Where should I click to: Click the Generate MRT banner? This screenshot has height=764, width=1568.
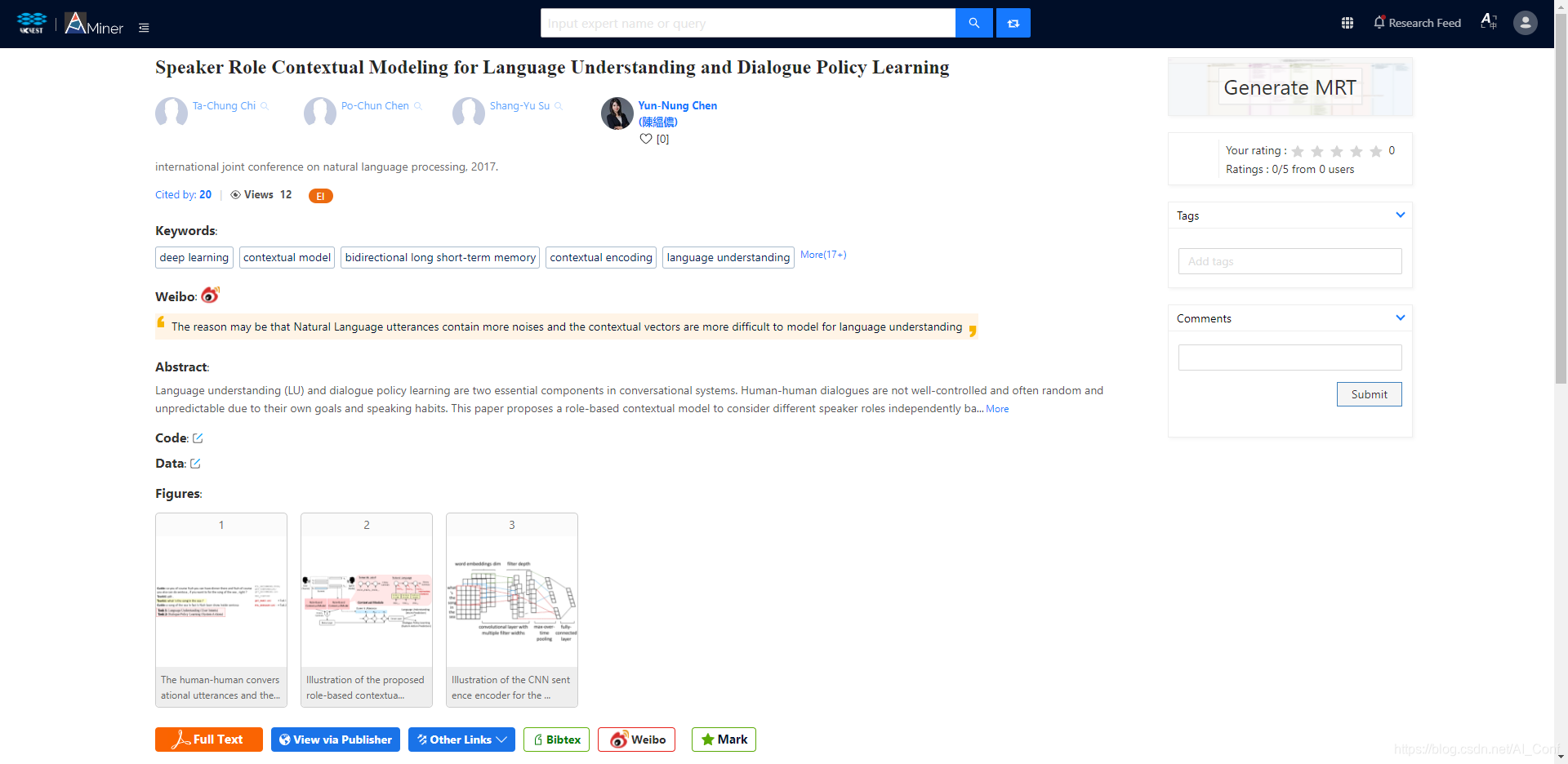coord(1290,87)
